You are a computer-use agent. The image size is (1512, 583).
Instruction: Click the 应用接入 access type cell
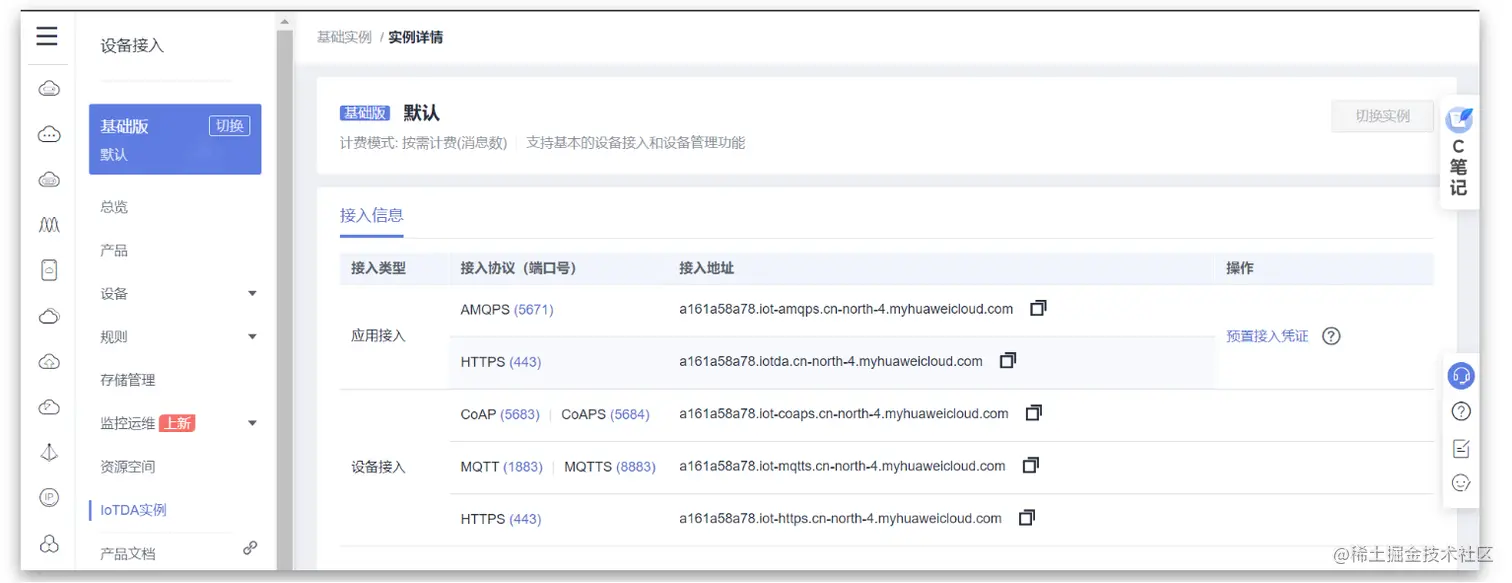pyautogui.click(x=378, y=336)
